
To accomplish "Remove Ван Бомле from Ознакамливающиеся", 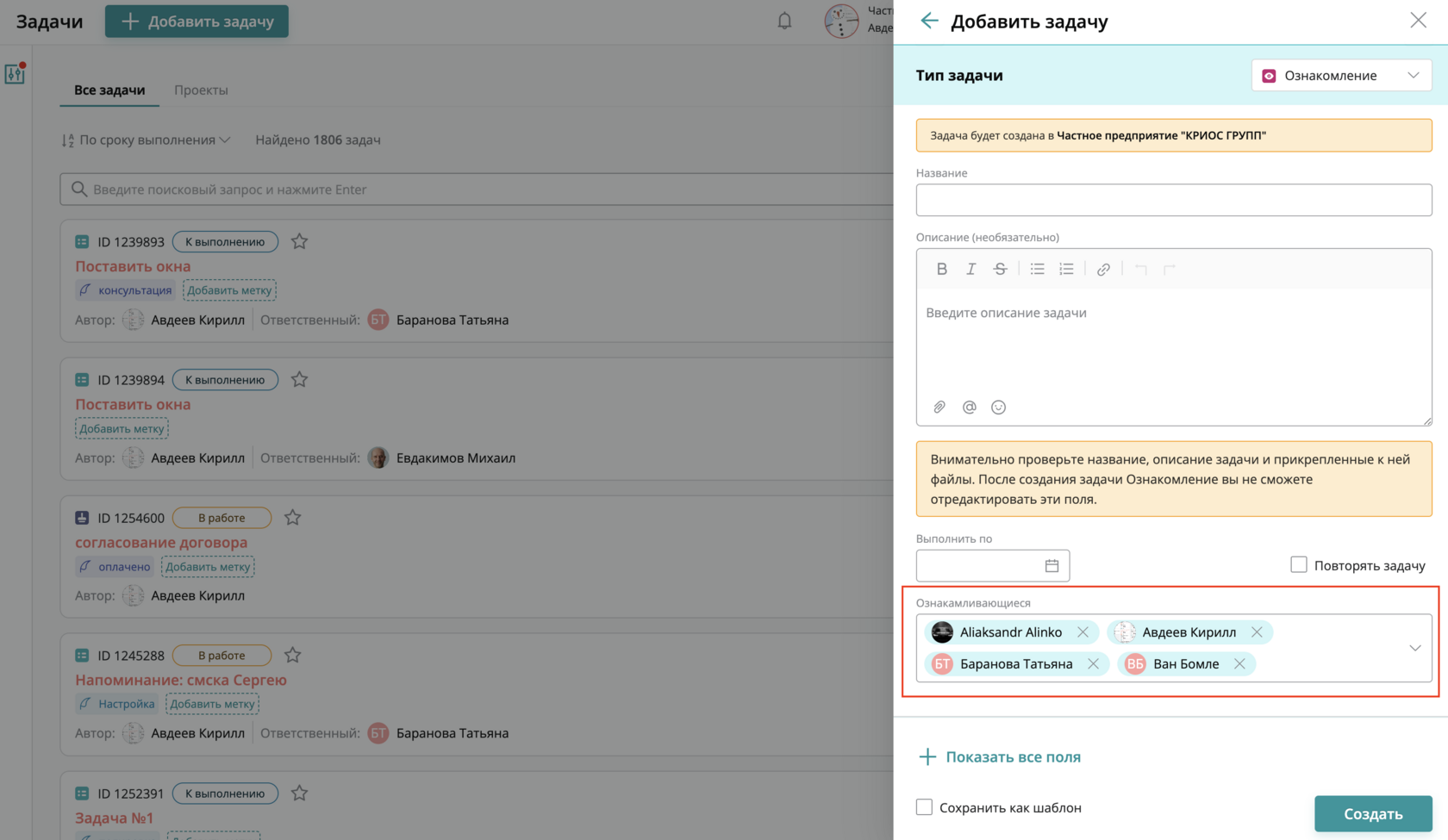I will pos(1239,664).
